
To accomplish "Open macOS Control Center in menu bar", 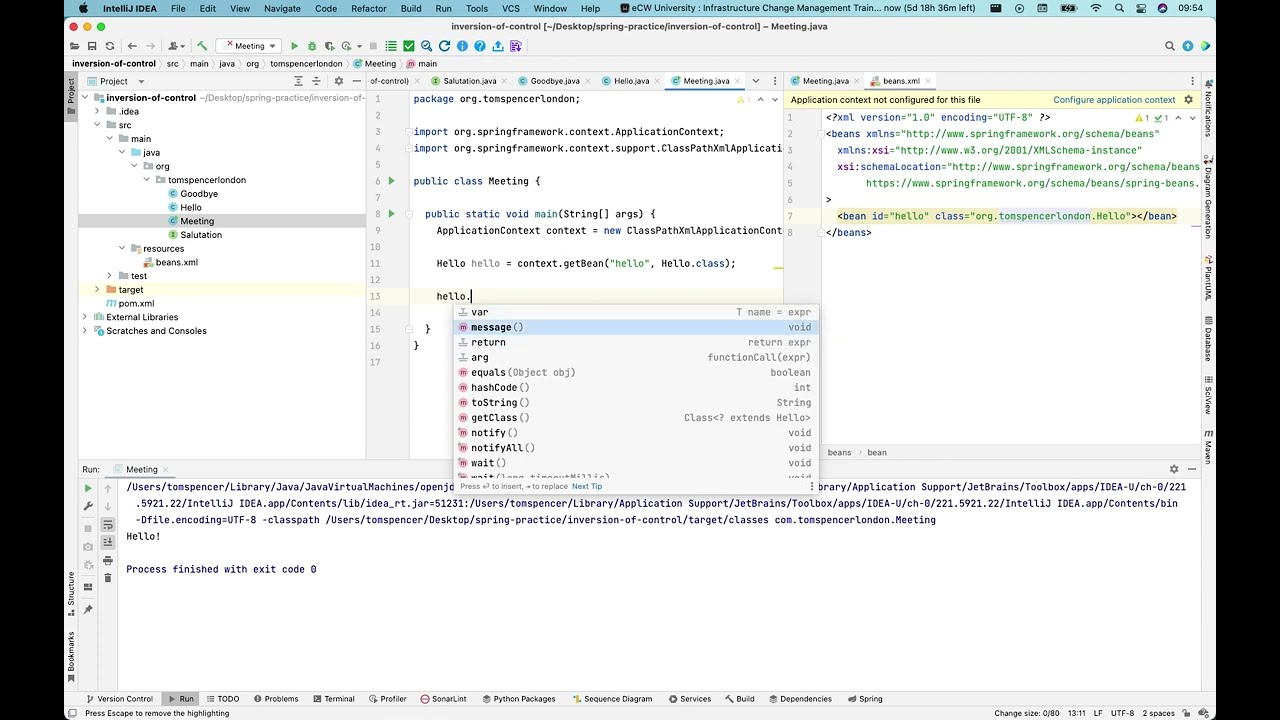I will (1140, 8).
